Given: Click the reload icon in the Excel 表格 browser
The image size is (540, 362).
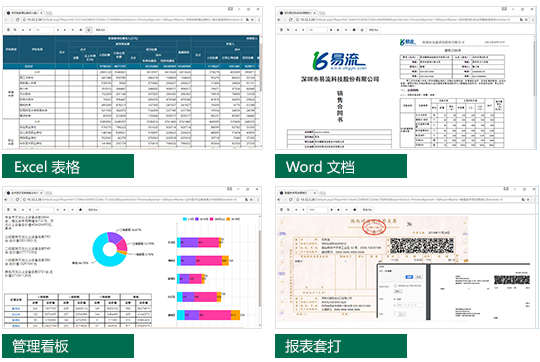Looking at the screenshot, I should click(17, 20).
